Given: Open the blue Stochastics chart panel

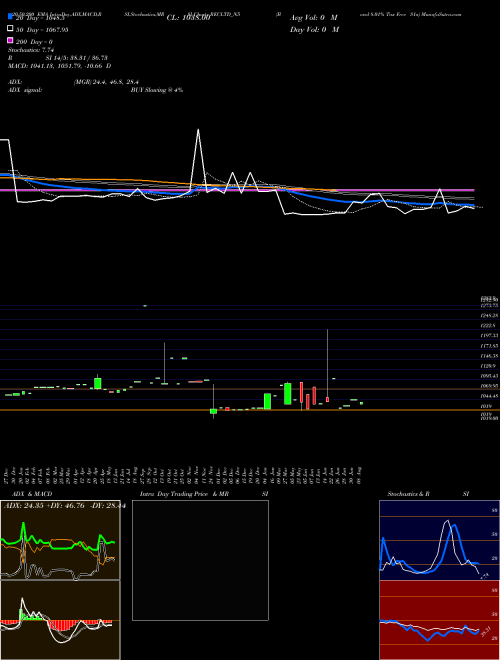Looking at the screenshot, I should click(x=439, y=540).
